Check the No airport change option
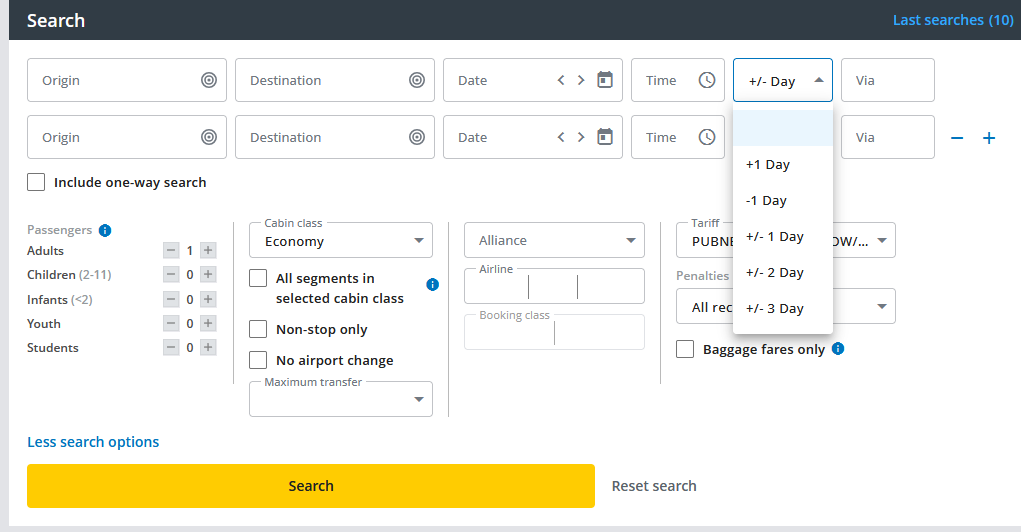 click(258, 360)
